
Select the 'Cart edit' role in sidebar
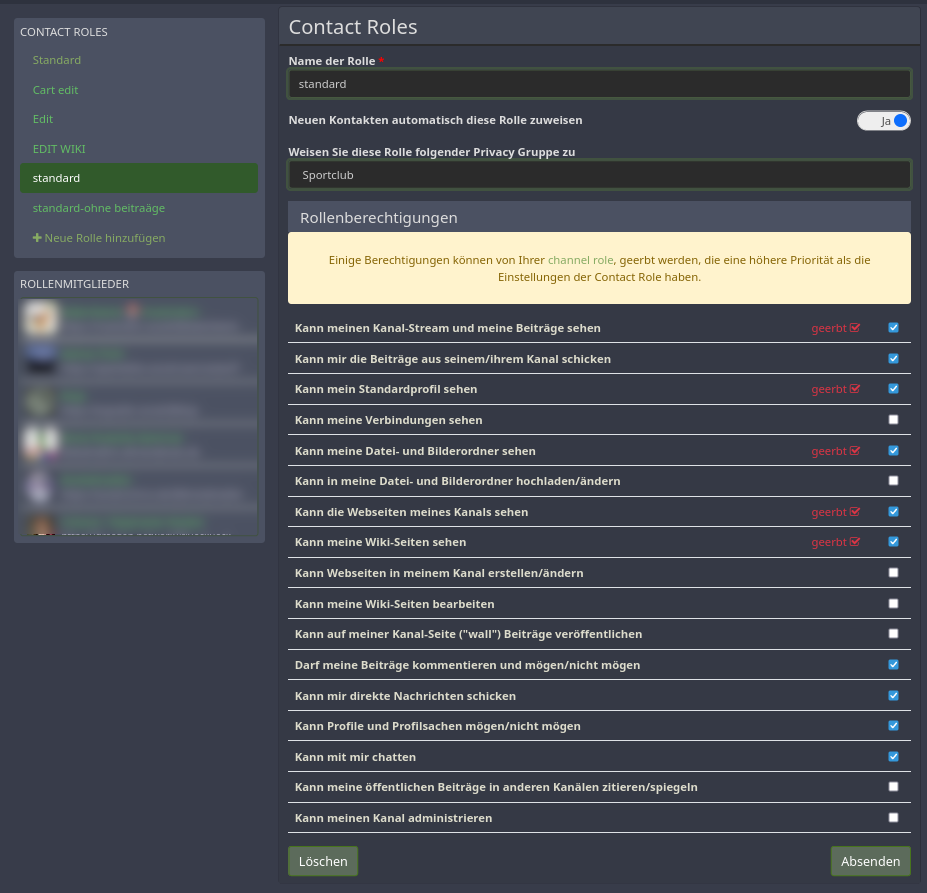click(x=55, y=90)
